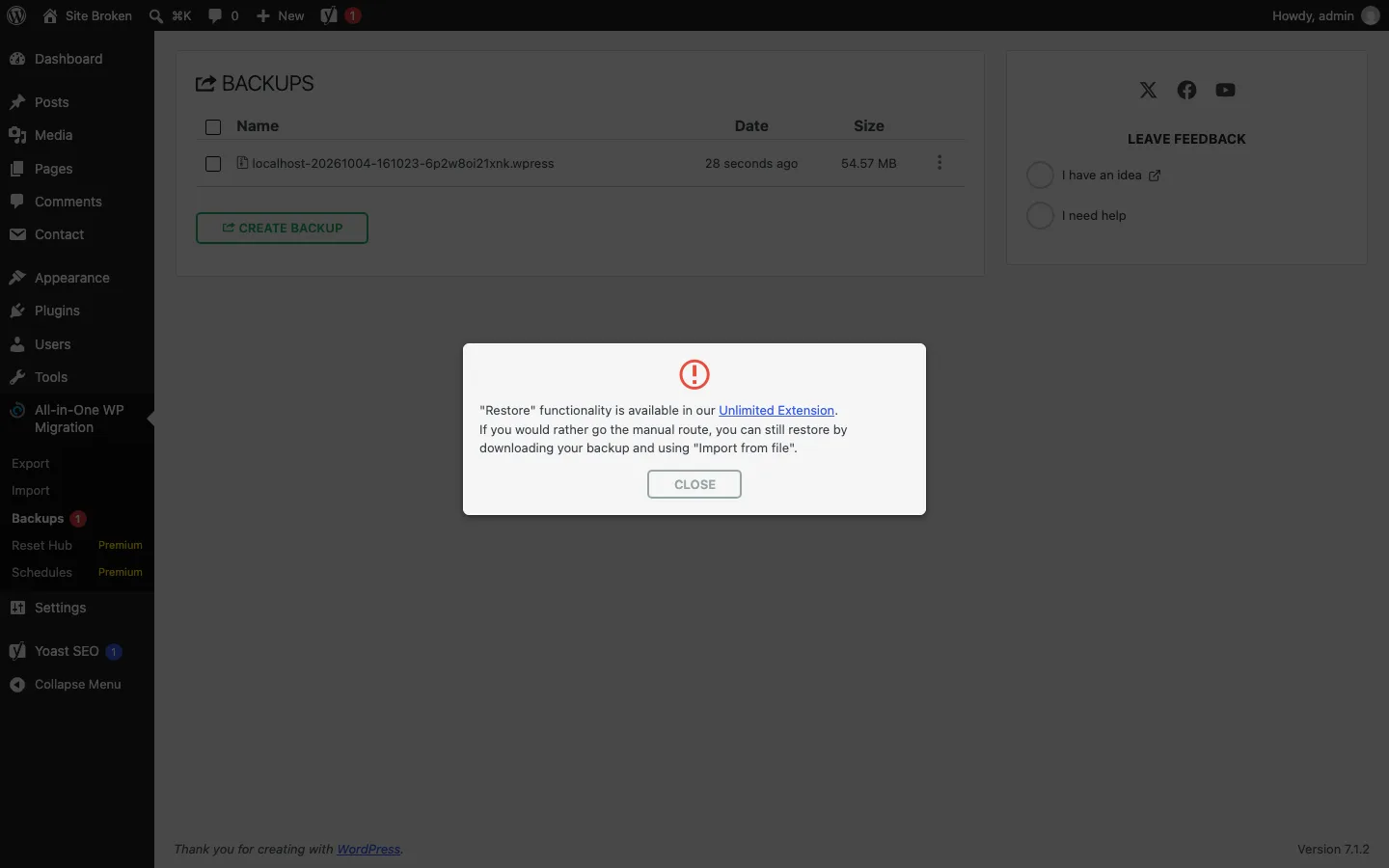The height and width of the screenshot is (868, 1389).
Task: Open Yoast SEO icon in admin bar
Action: [340, 15]
